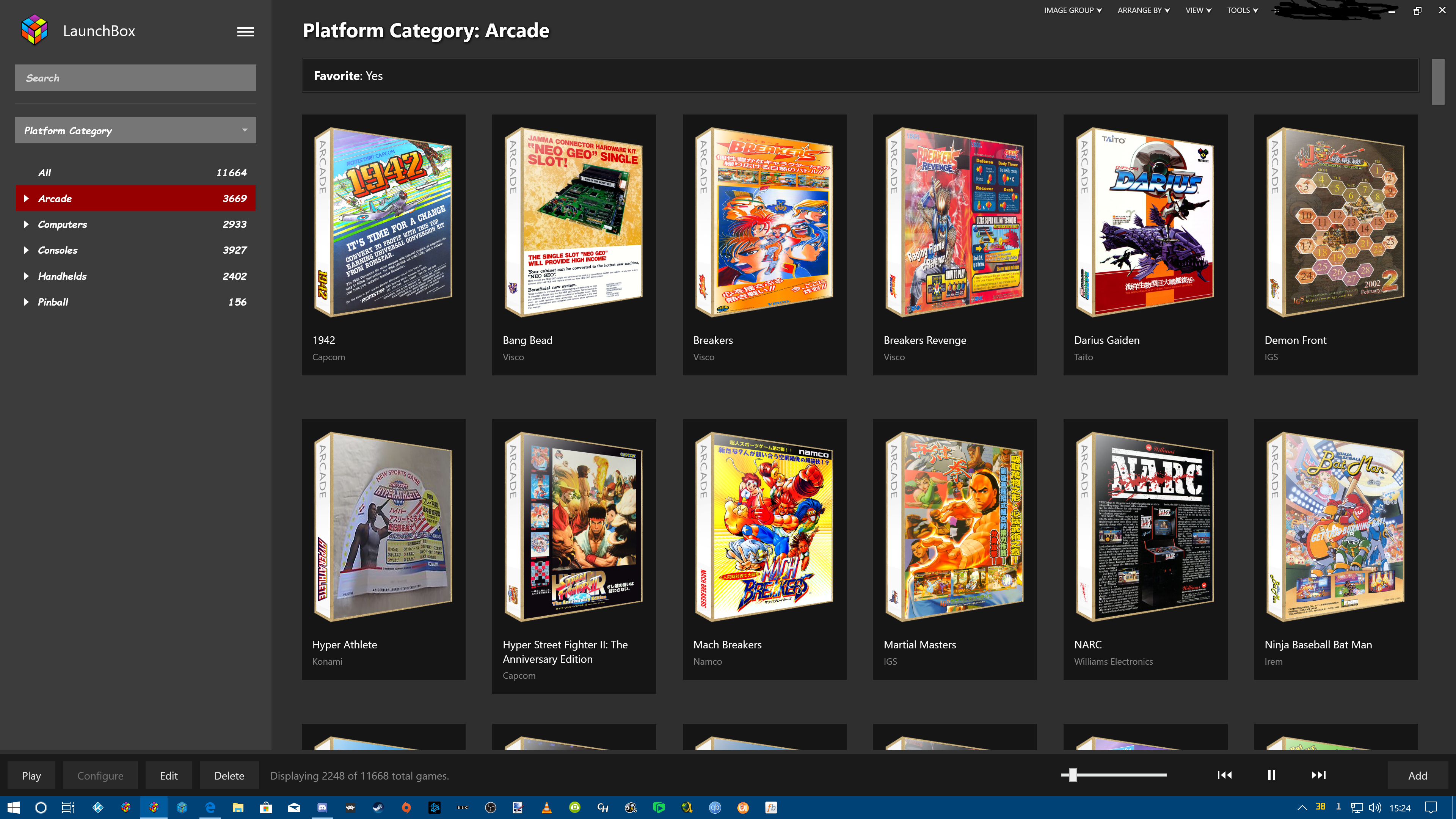
Task: Click the Play button
Action: (31, 775)
